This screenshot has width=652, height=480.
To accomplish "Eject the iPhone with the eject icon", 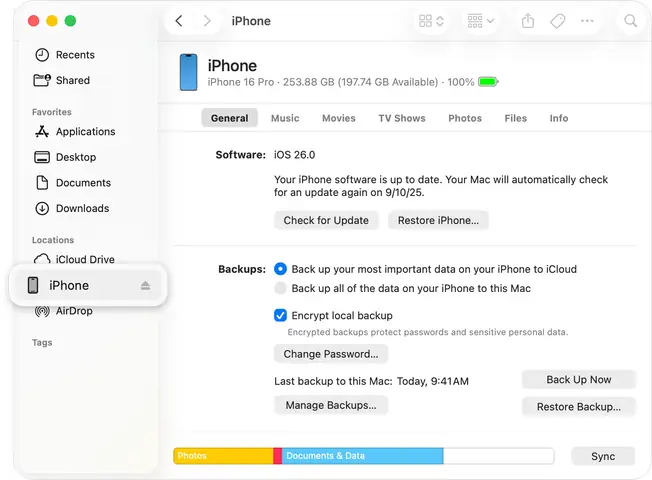I will [x=145, y=285].
